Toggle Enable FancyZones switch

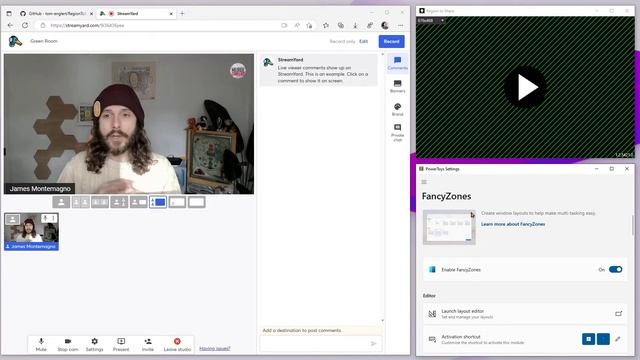(615, 269)
